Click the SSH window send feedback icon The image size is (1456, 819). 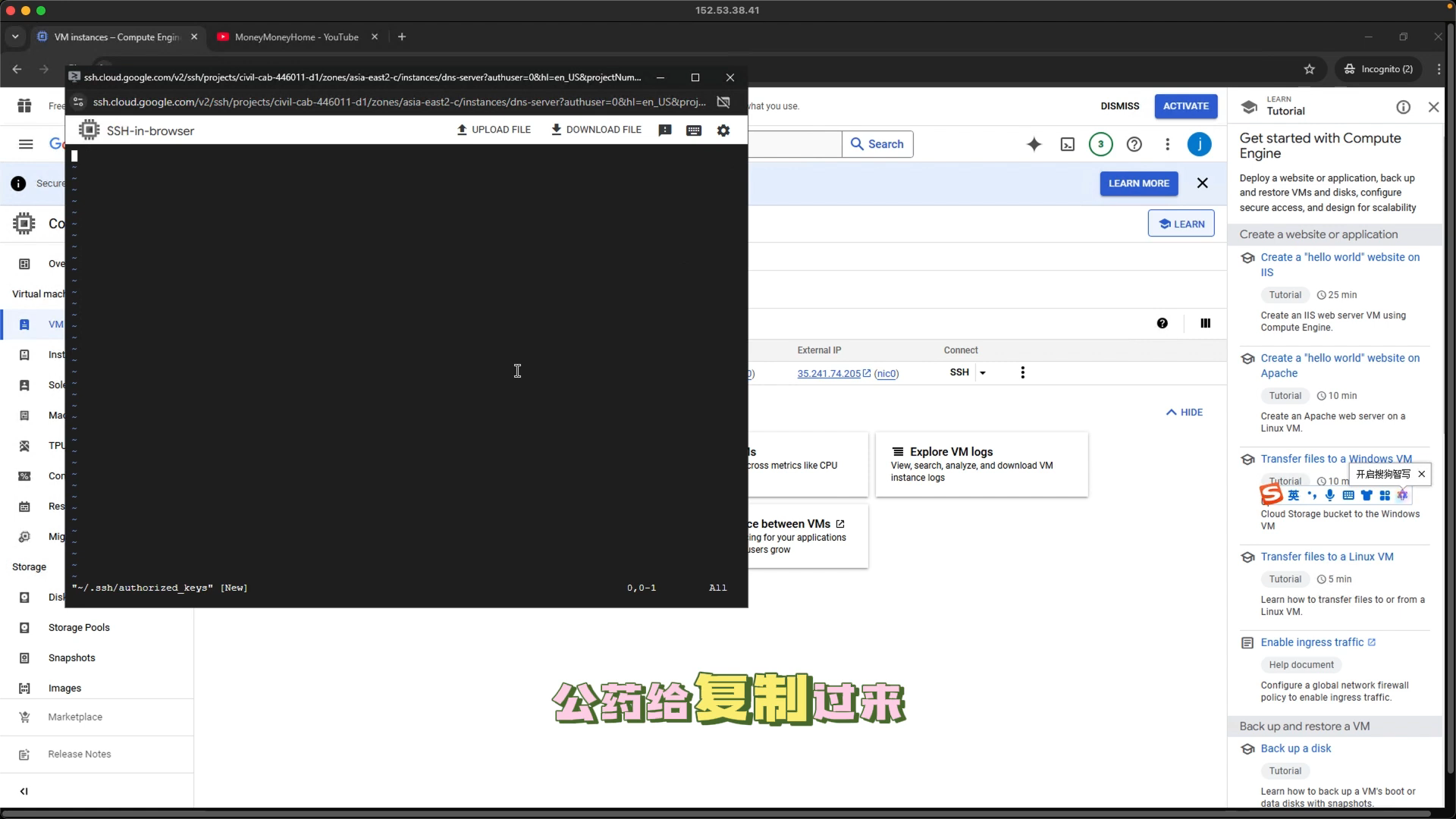(x=665, y=130)
